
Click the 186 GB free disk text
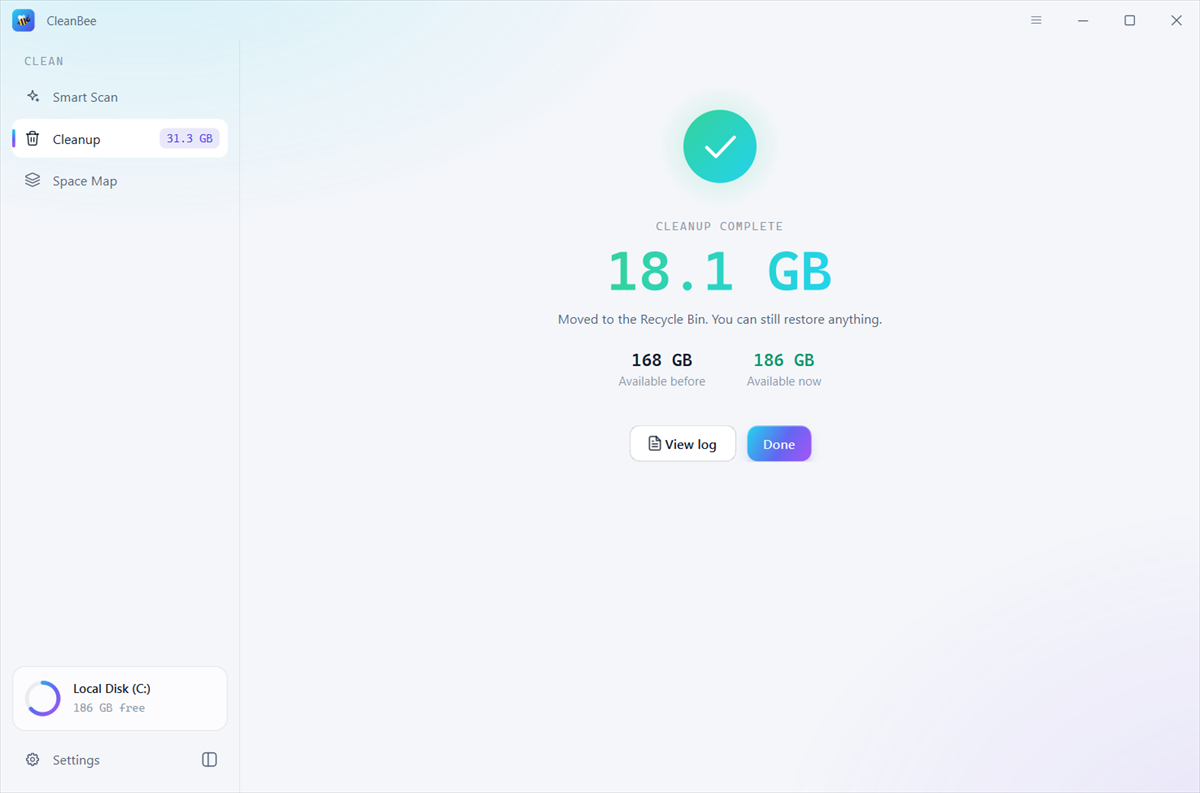tap(109, 708)
